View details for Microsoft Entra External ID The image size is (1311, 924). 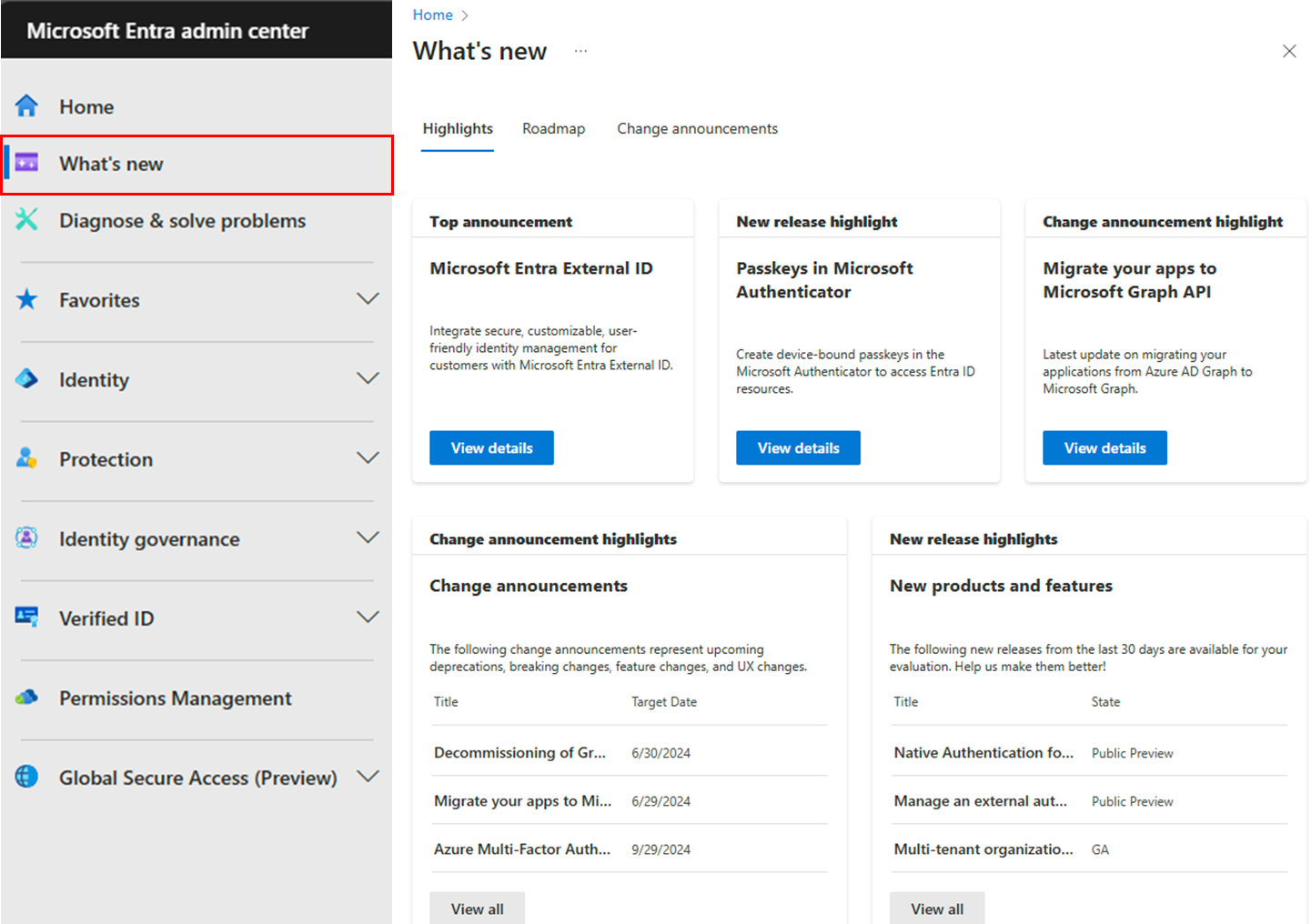click(491, 447)
